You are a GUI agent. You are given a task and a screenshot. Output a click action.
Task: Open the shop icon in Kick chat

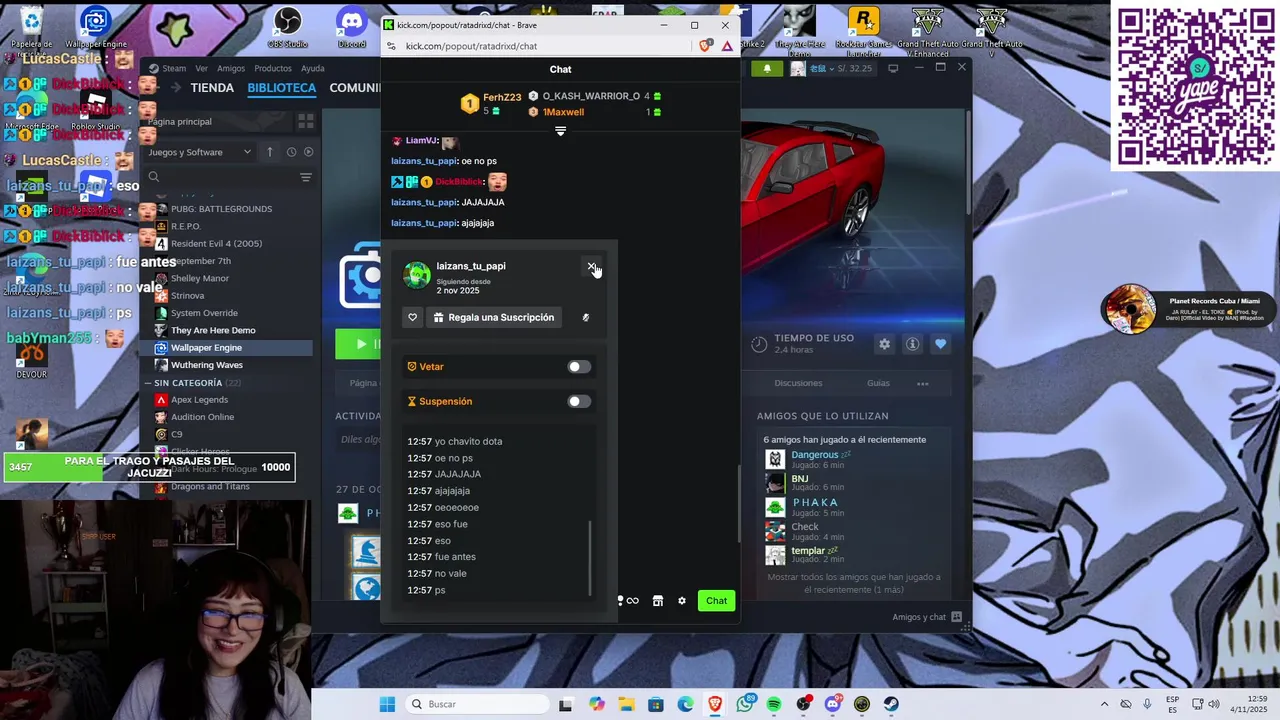(658, 601)
